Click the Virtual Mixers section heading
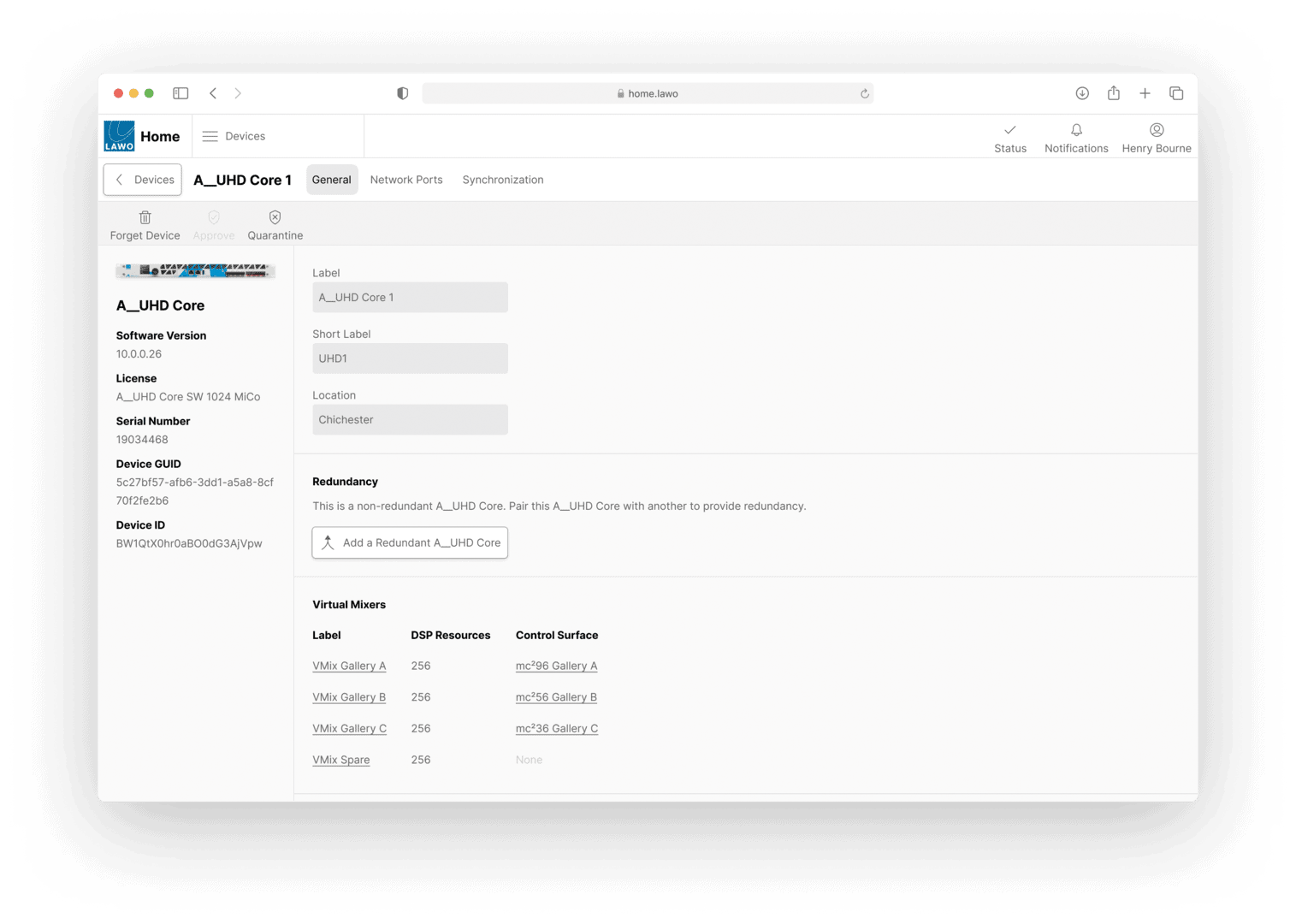 coord(349,605)
